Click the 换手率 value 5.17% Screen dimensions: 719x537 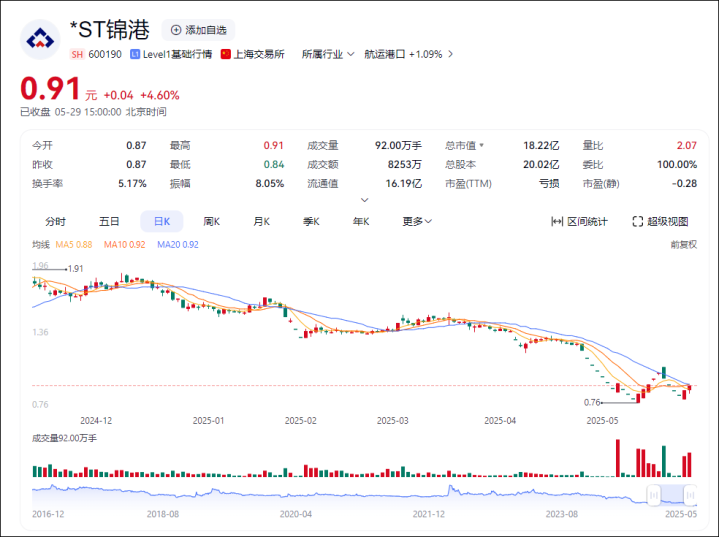[x=132, y=183]
